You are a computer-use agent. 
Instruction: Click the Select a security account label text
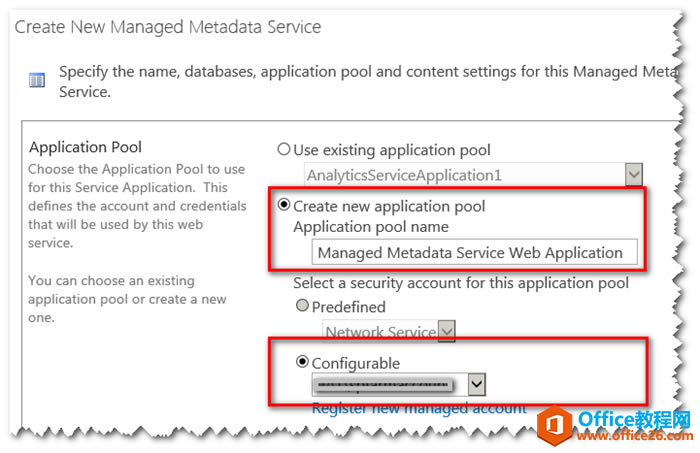461,283
